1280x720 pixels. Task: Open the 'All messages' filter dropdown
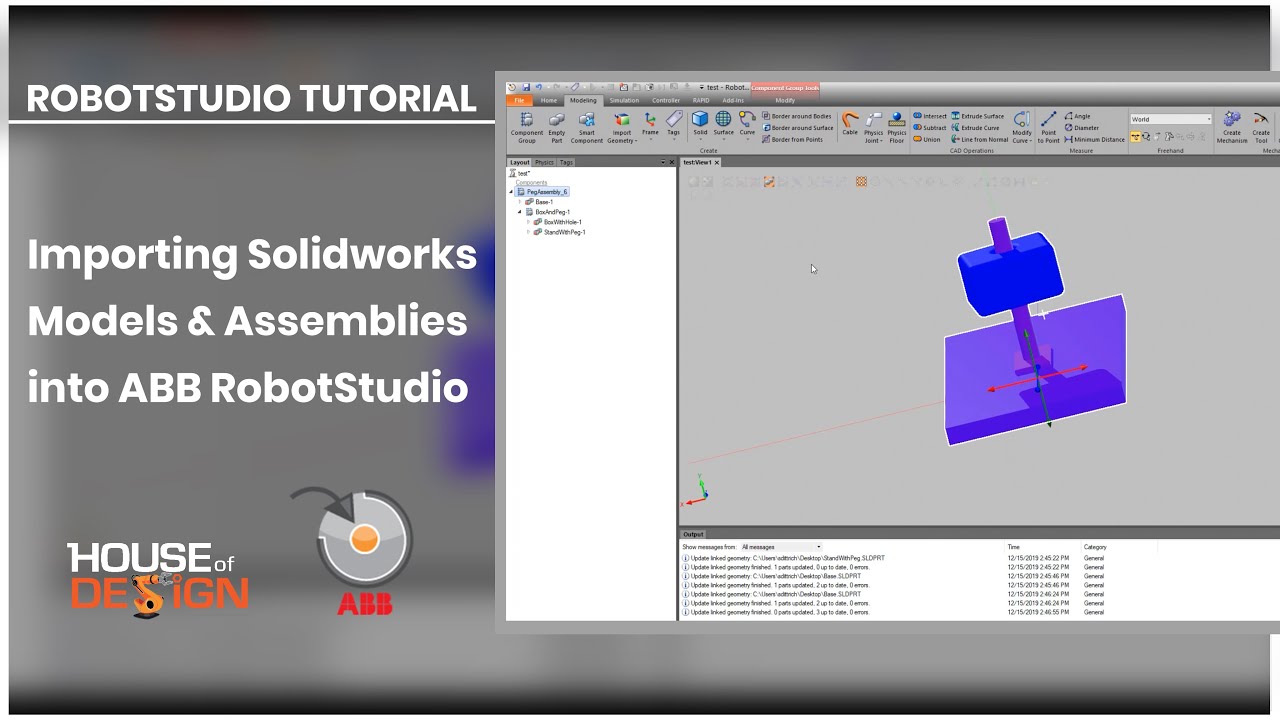click(780, 547)
